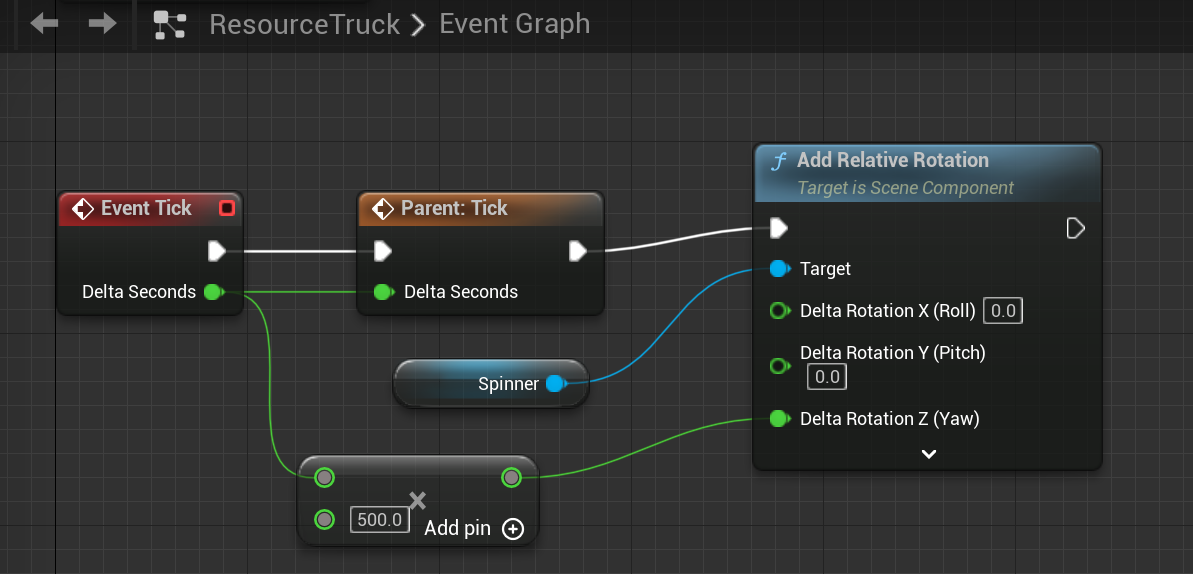Click the Delta Rotation X (Roll) pin
The width and height of the screenshot is (1193, 574).
point(779,311)
